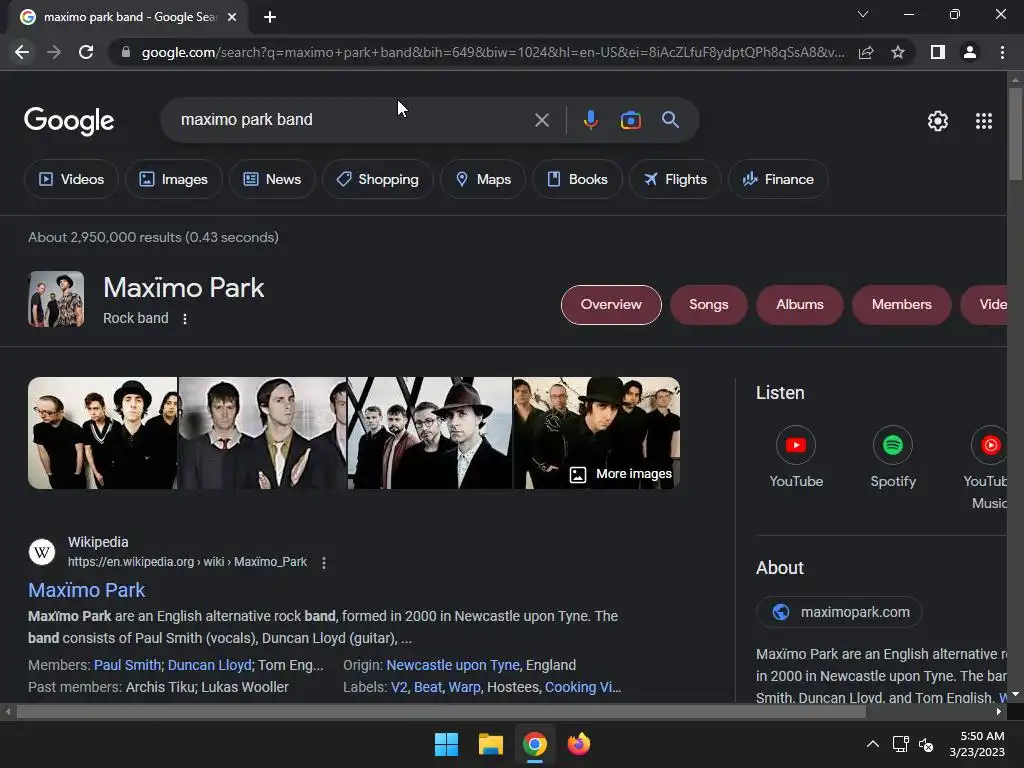Image resolution: width=1024 pixels, height=768 pixels.
Task: Reload the current page
Action: (86, 52)
